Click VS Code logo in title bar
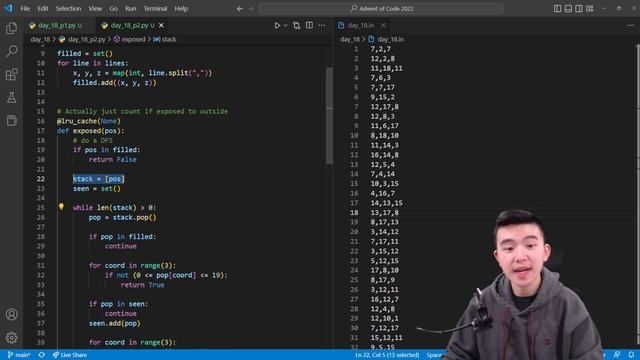This screenshot has width=640, height=360. [x=9, y=8]
